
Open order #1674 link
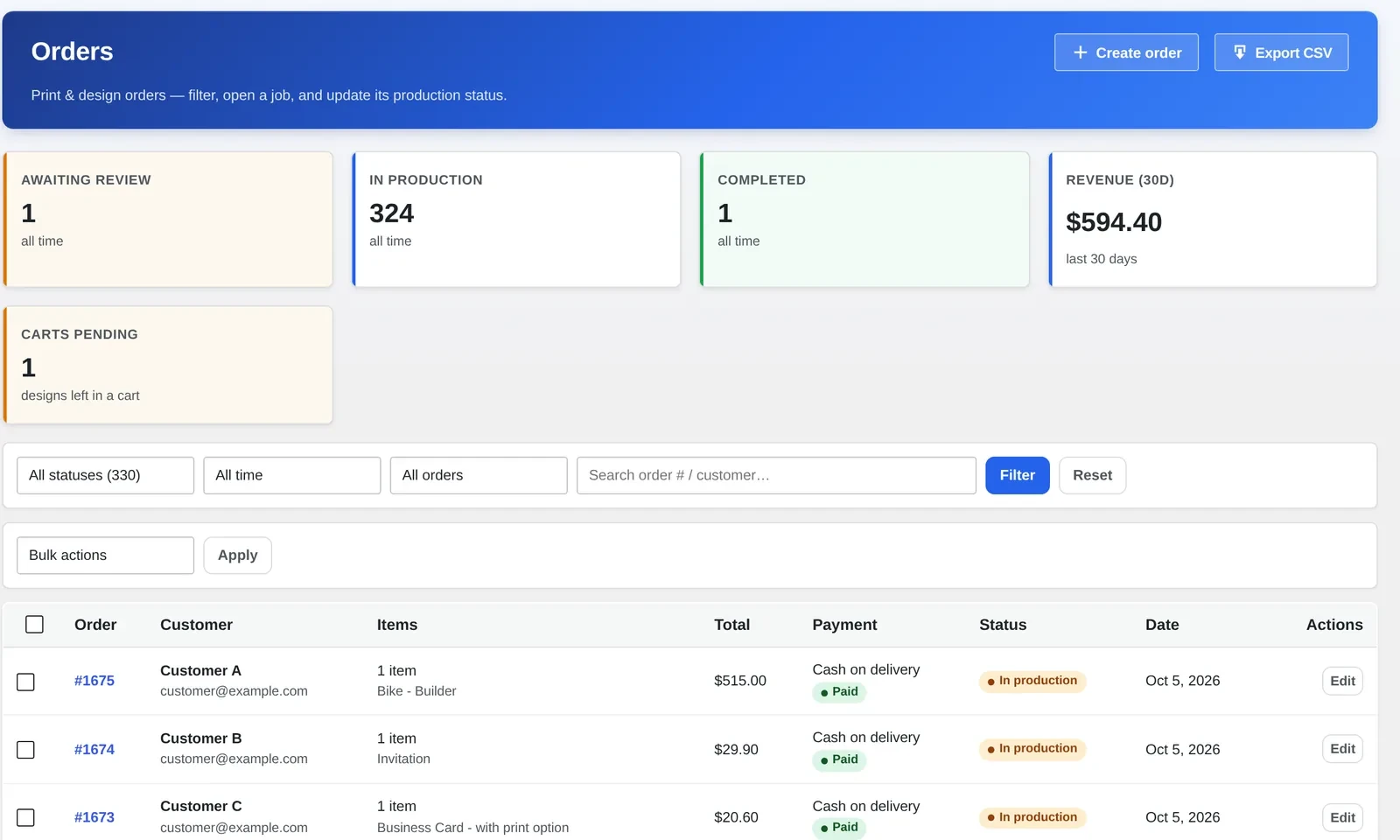94,749
